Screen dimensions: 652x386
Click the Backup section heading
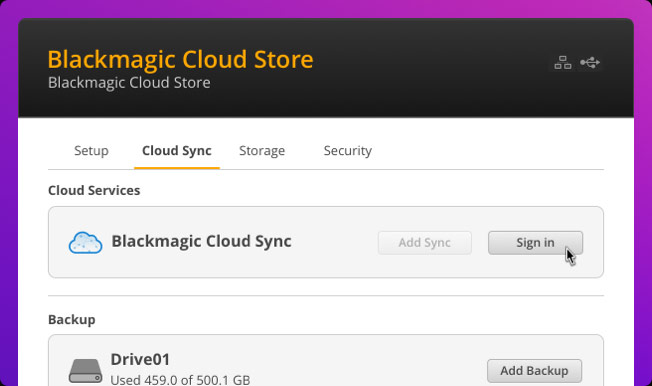72,319
